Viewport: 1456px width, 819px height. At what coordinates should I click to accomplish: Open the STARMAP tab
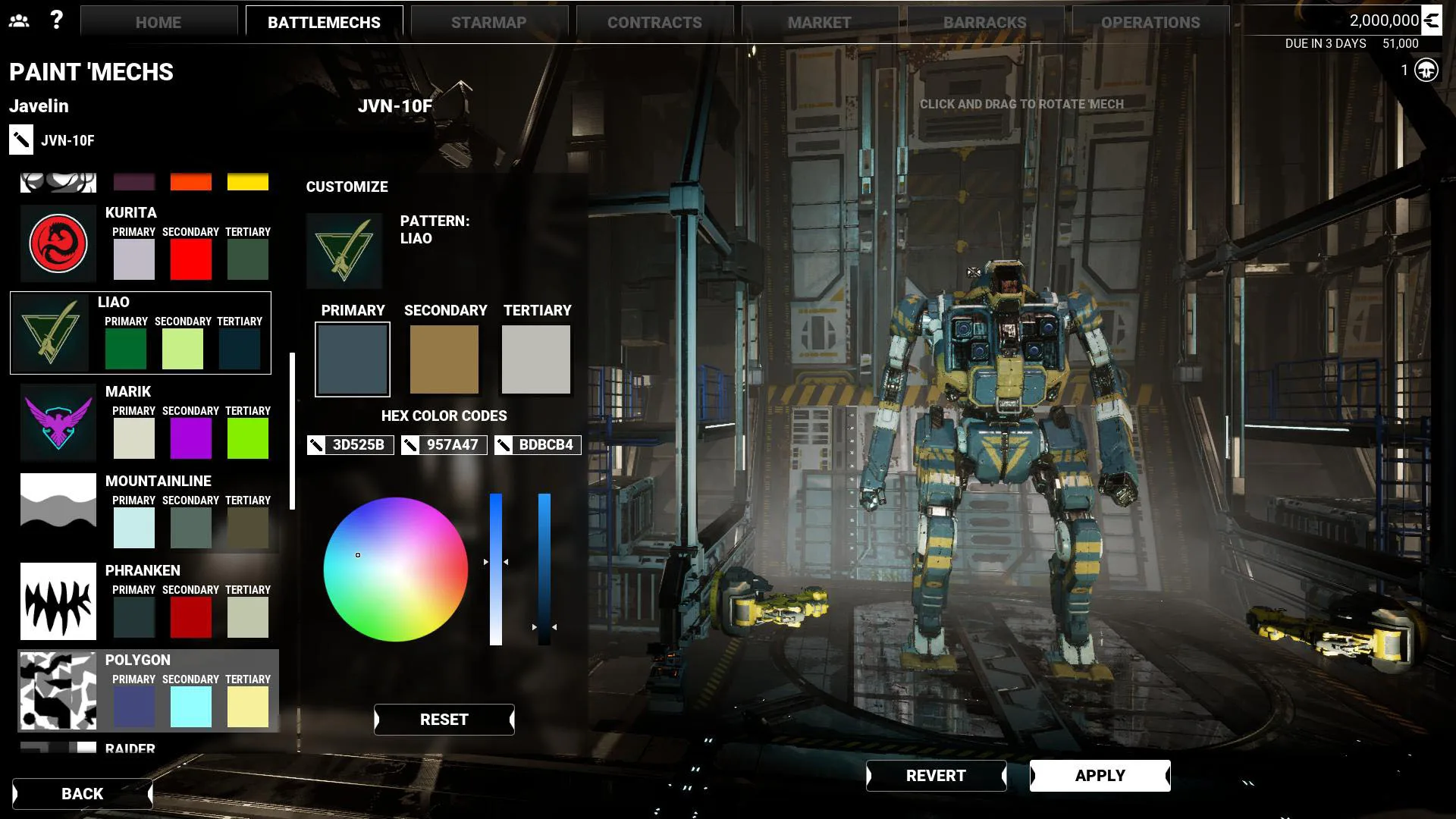pyautogui.click(x=489, y=22)
